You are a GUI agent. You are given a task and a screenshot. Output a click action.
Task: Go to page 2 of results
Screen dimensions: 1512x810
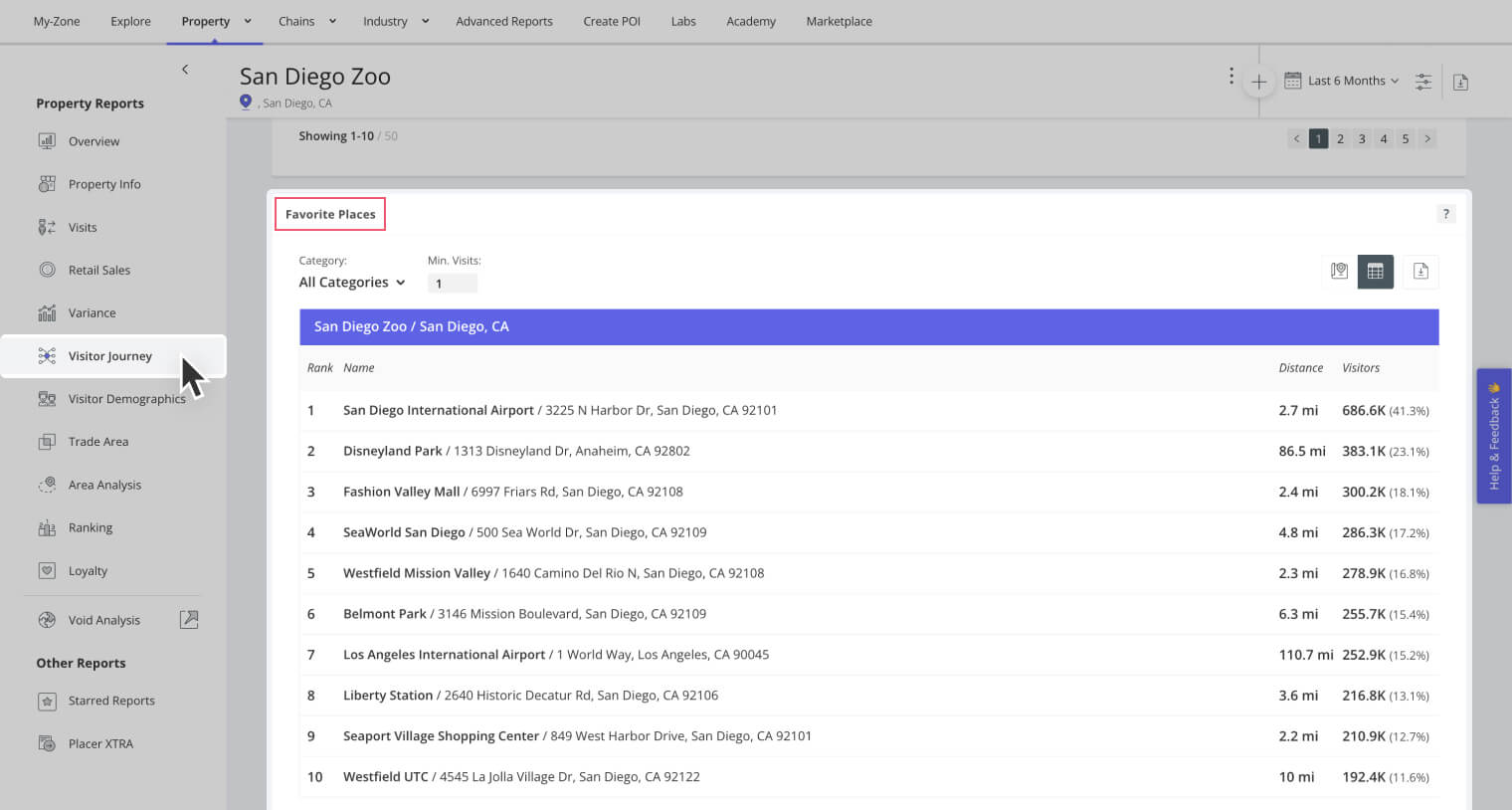coord(1340,139)
